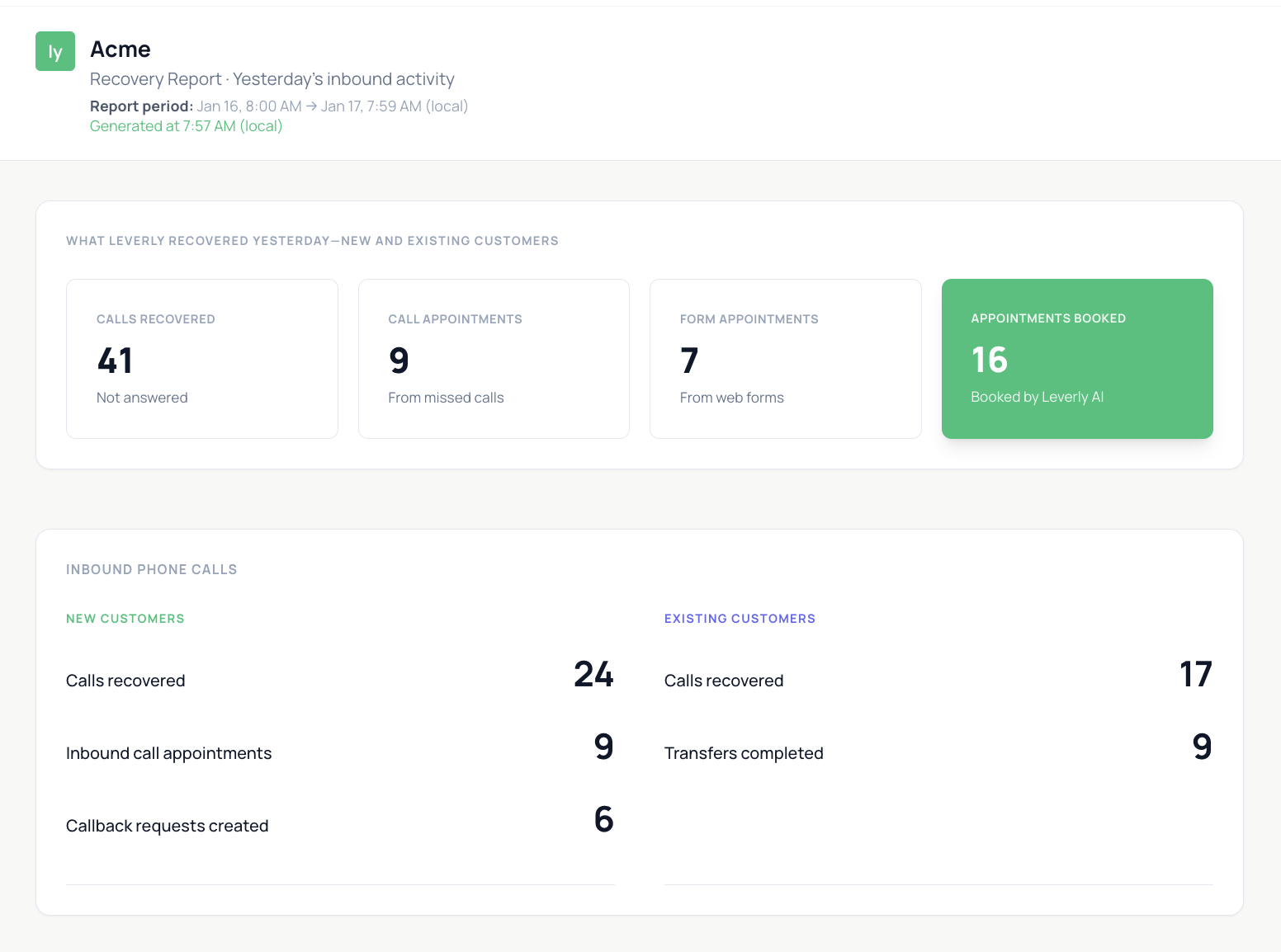Click the "From web forms" subtitle

731,397
